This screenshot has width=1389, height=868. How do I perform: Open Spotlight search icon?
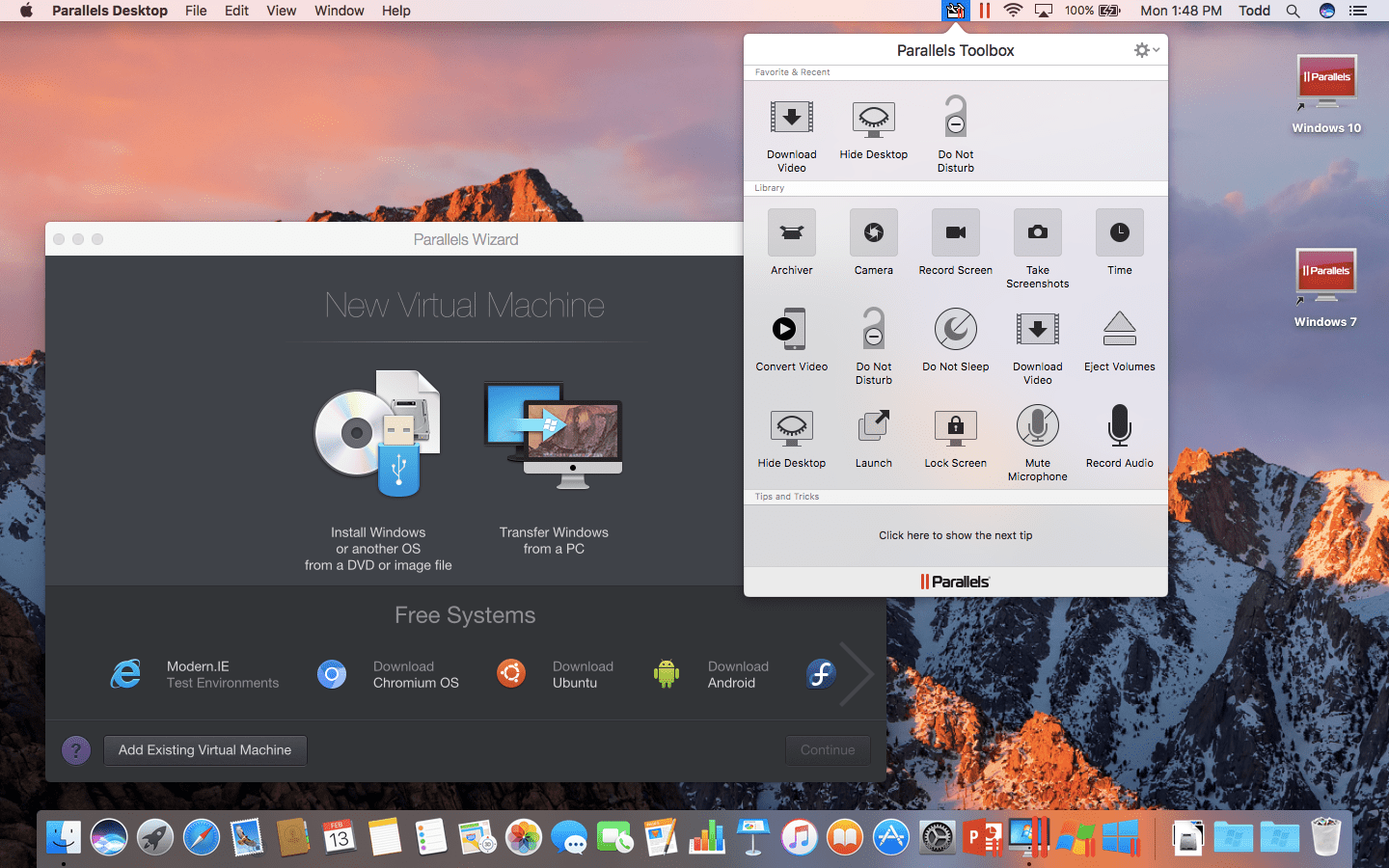1293,11
